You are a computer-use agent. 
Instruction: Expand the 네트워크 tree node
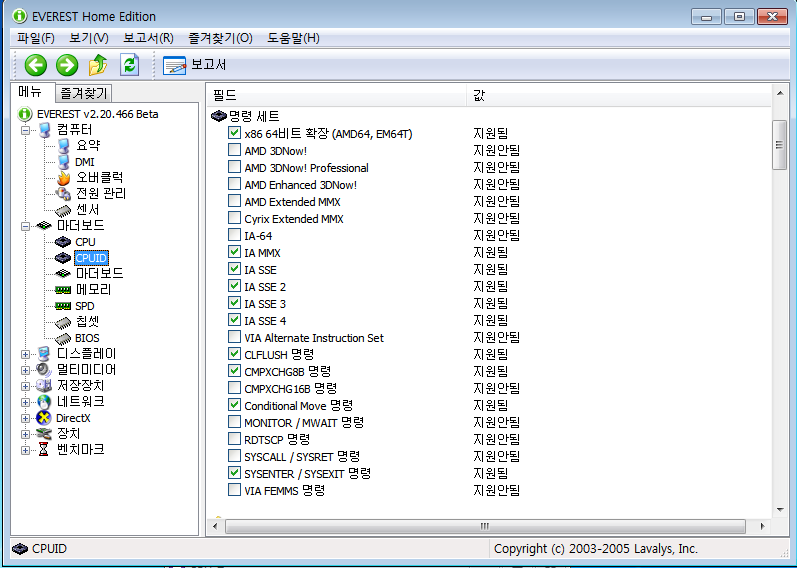click(x=25, y=402)
